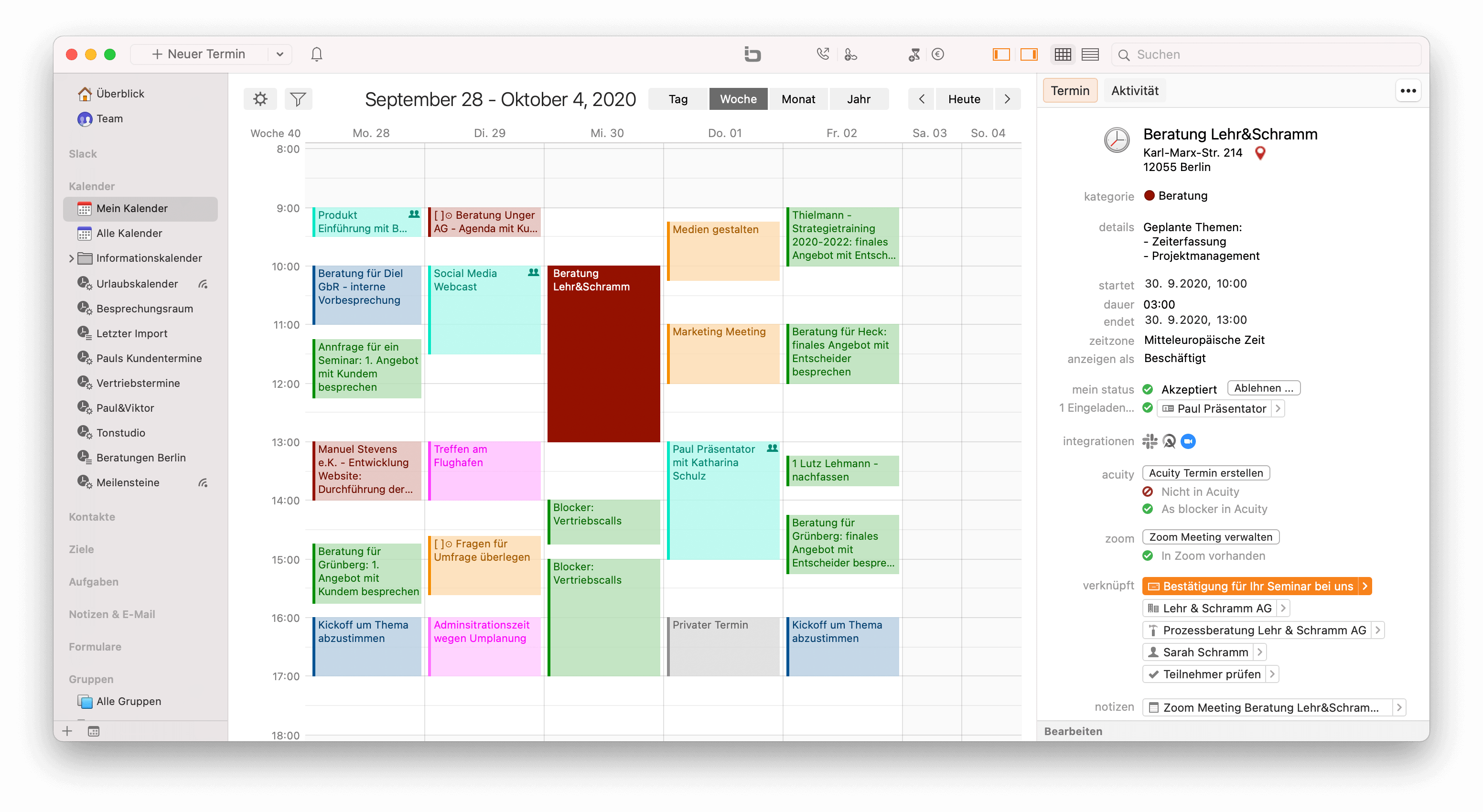Go to next week arrow
This screenshot has width=1483, height=812.
(x=1007, y=99)
